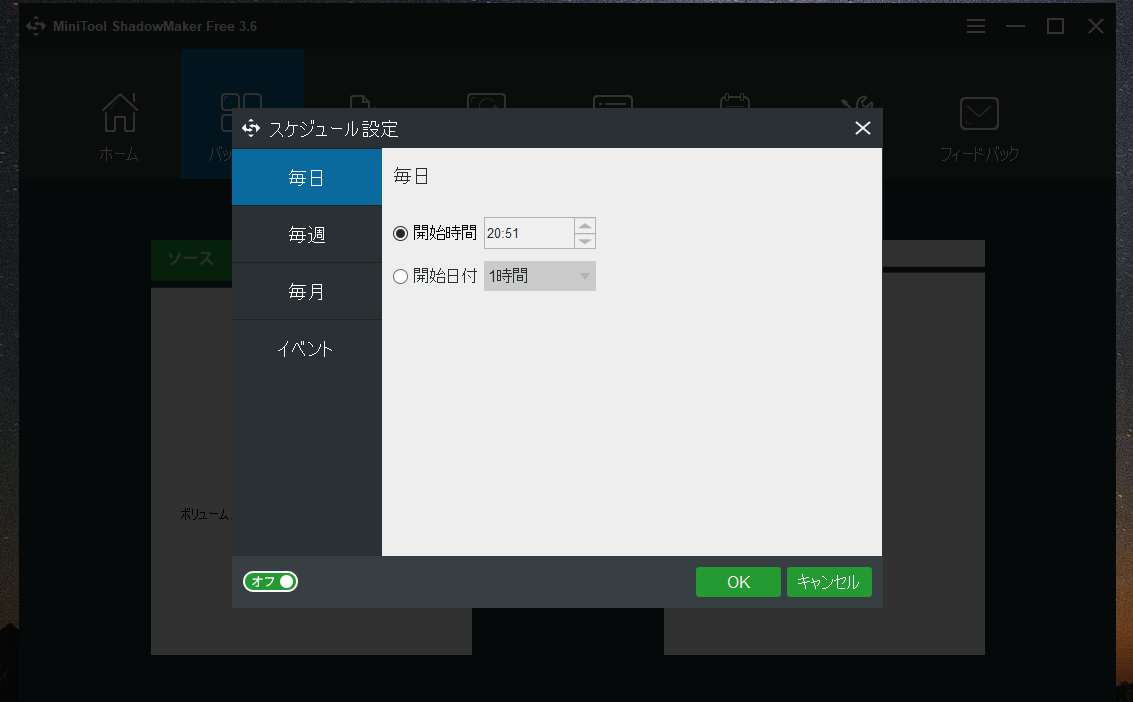Close the スケジュール設定 dialog
This screenshot has width=1133, height=702.
pos(863,129)
